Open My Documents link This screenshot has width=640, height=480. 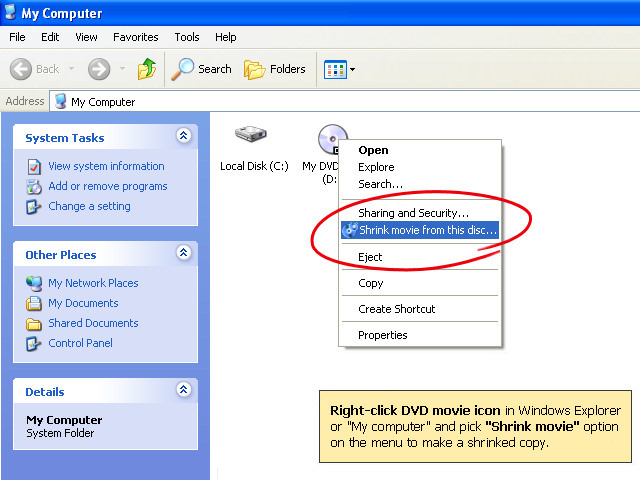(x=83, y=303)
